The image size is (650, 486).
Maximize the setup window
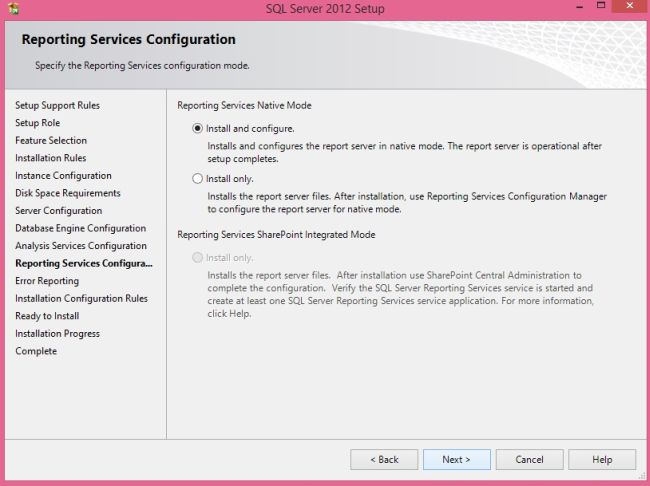[601, 5]
